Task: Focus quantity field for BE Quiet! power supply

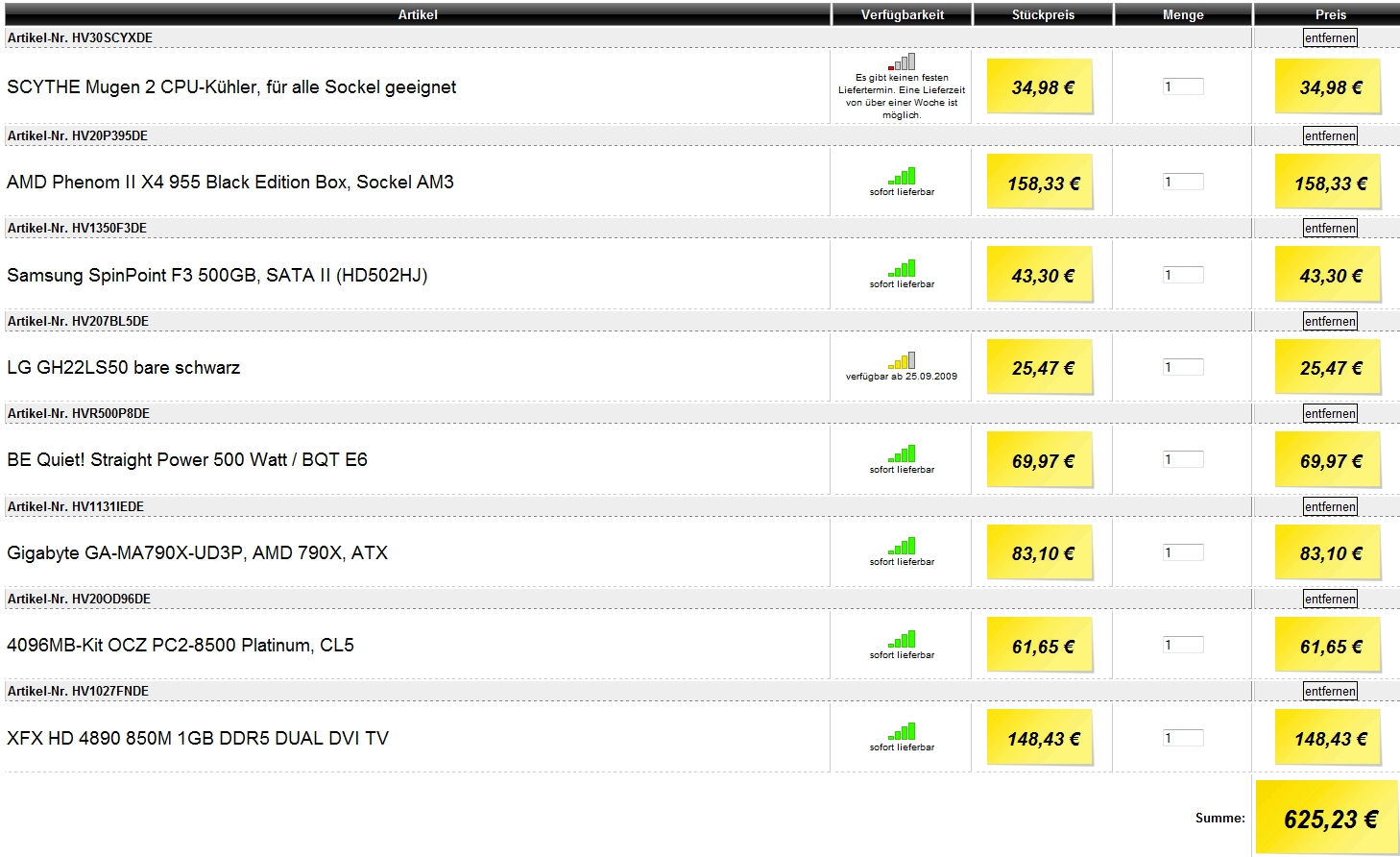Action: 1183,459
